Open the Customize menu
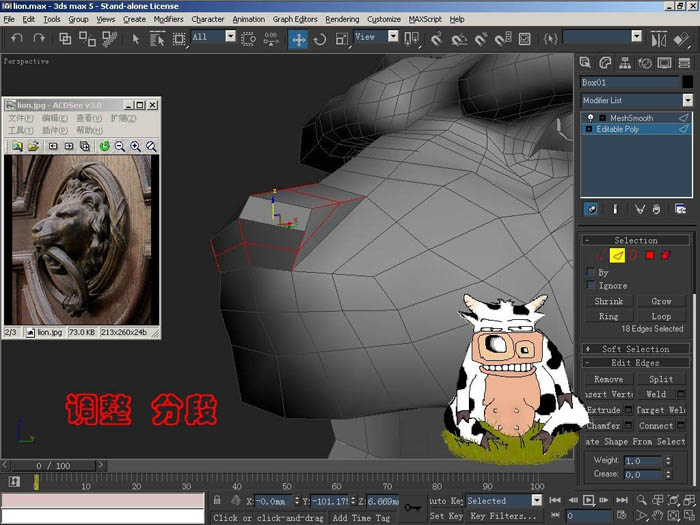700x525 pixels. click(x=383, y=19)
